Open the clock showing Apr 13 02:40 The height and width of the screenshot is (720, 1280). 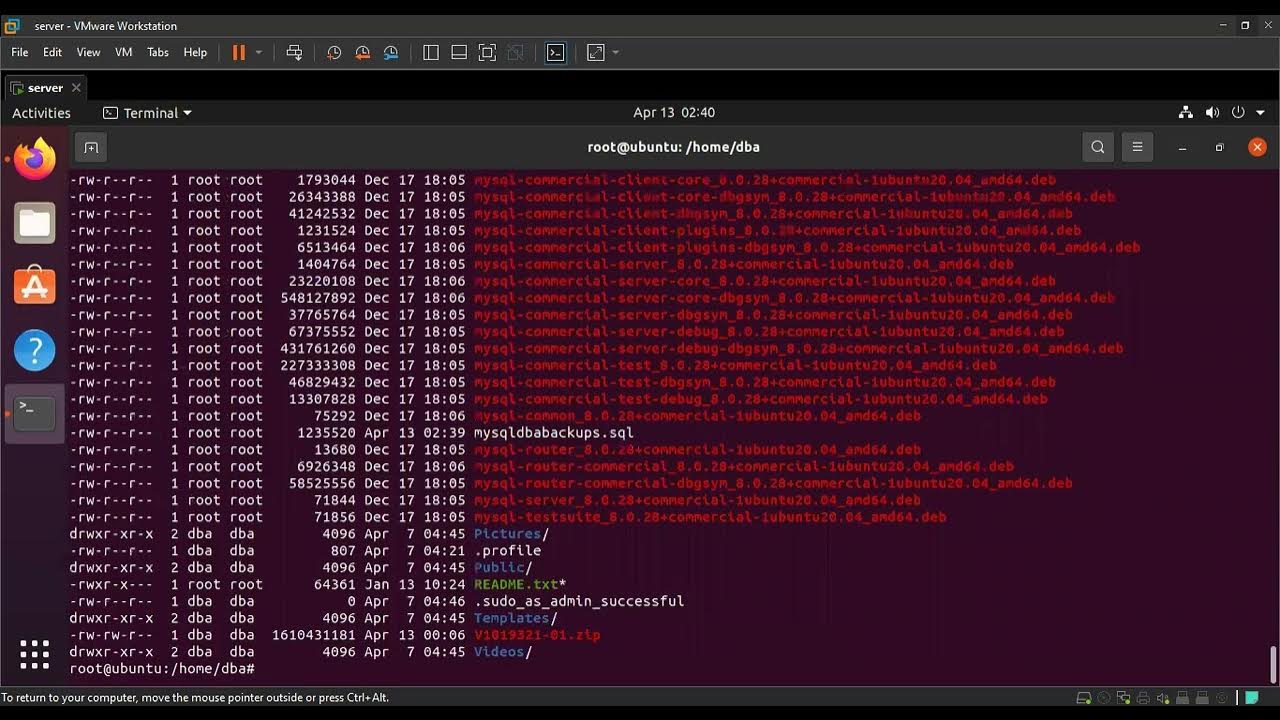tap(674, 113)
